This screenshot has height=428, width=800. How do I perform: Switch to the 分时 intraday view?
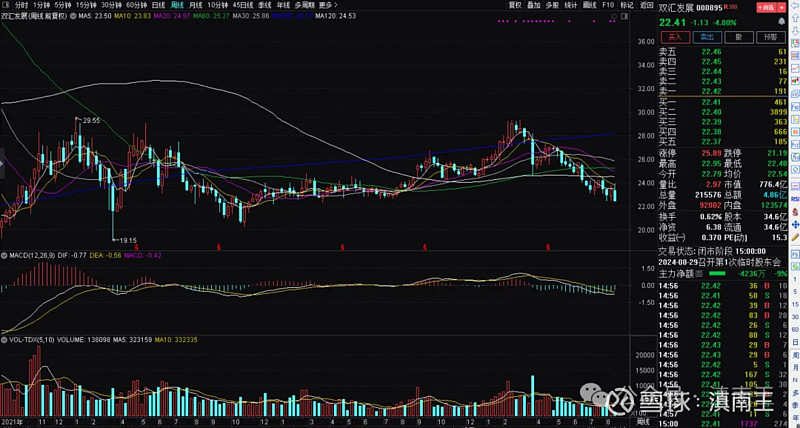coord(21,5)
